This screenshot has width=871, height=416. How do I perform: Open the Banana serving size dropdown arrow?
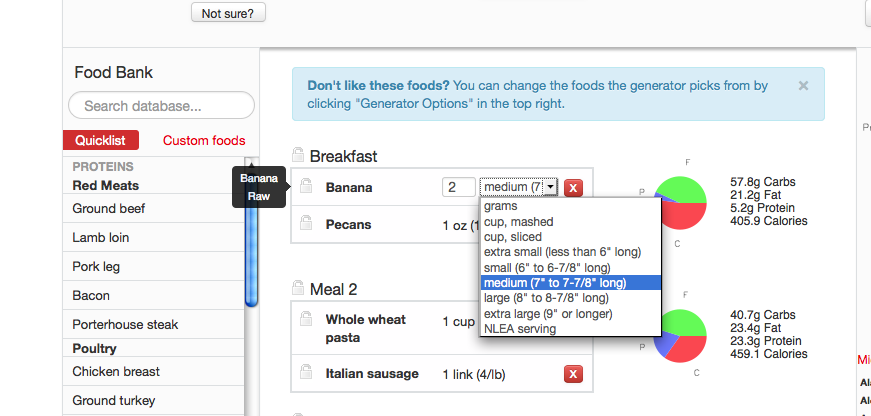coord(550,187)
